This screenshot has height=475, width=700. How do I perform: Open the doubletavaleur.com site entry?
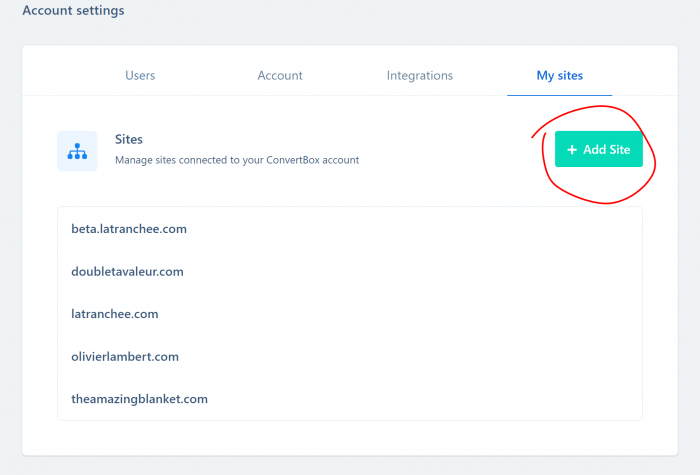point(127,271)
